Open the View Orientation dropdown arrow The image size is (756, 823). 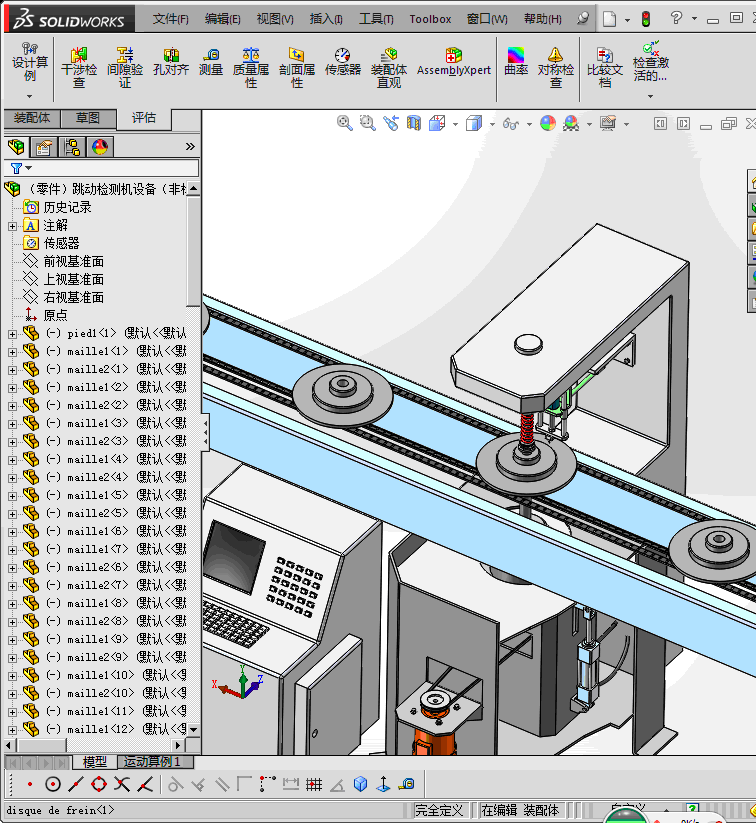pyautogui.click(x=455, y=124)
